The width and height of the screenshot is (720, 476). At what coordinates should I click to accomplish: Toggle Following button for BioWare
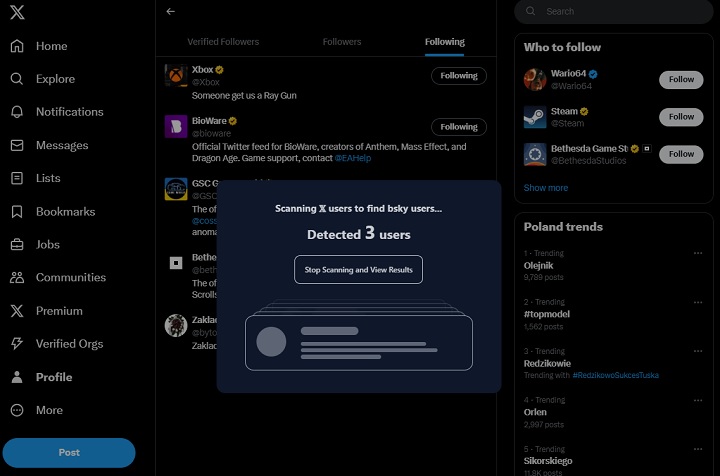(459, 127)
